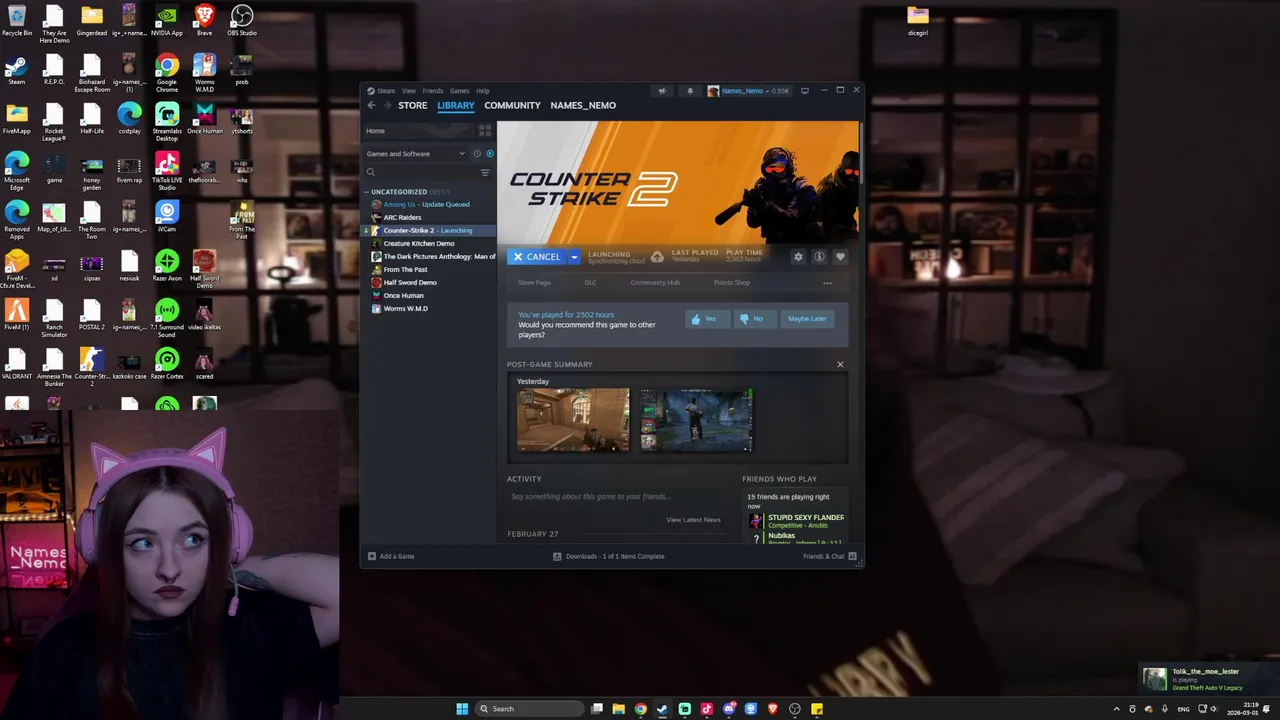Open the Friends menu
Image resolution: width=1280 pixels, height=720 pixels.
click(433, 91)
